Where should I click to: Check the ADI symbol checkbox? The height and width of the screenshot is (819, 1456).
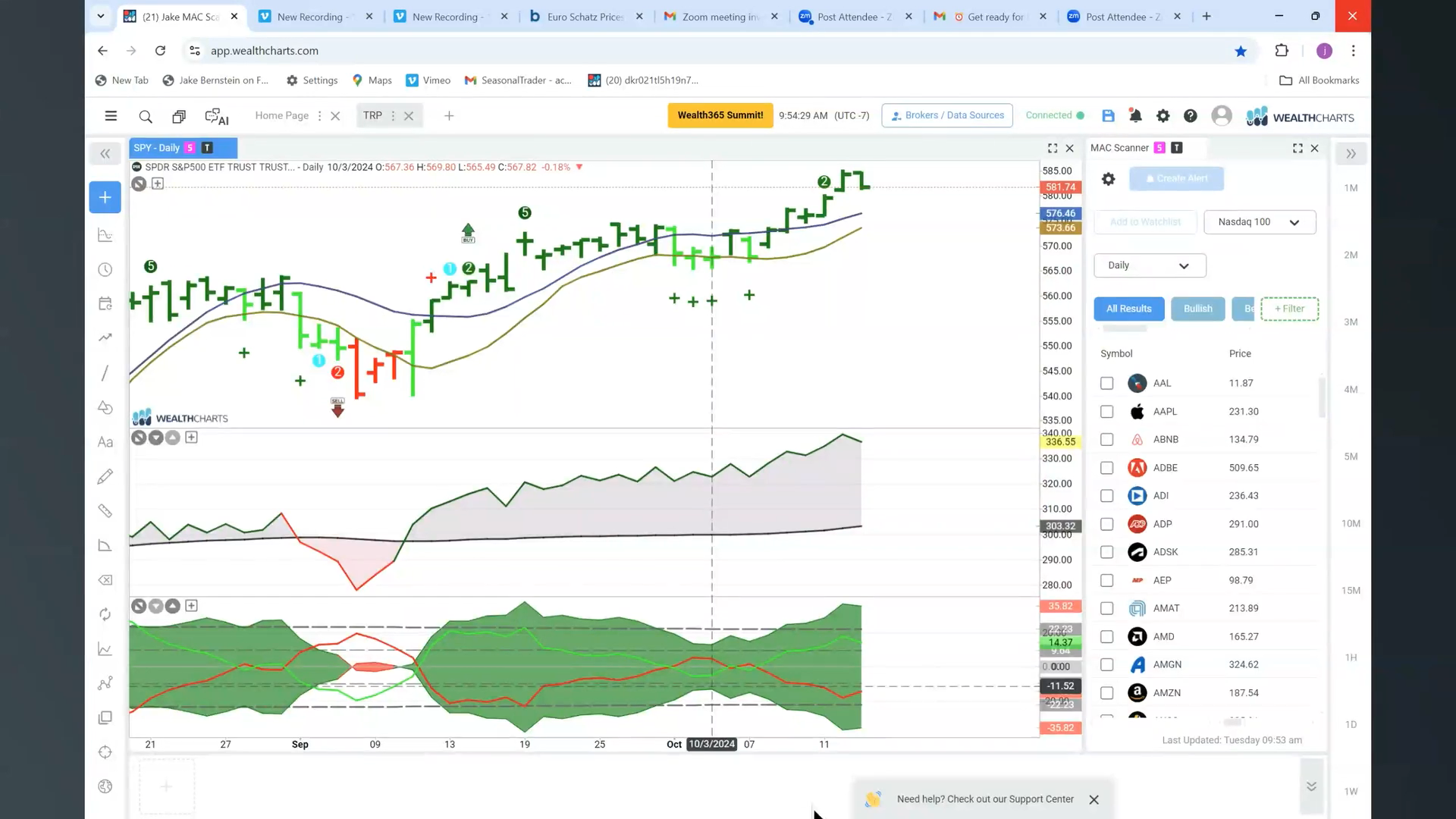(x=1106, y=496)
